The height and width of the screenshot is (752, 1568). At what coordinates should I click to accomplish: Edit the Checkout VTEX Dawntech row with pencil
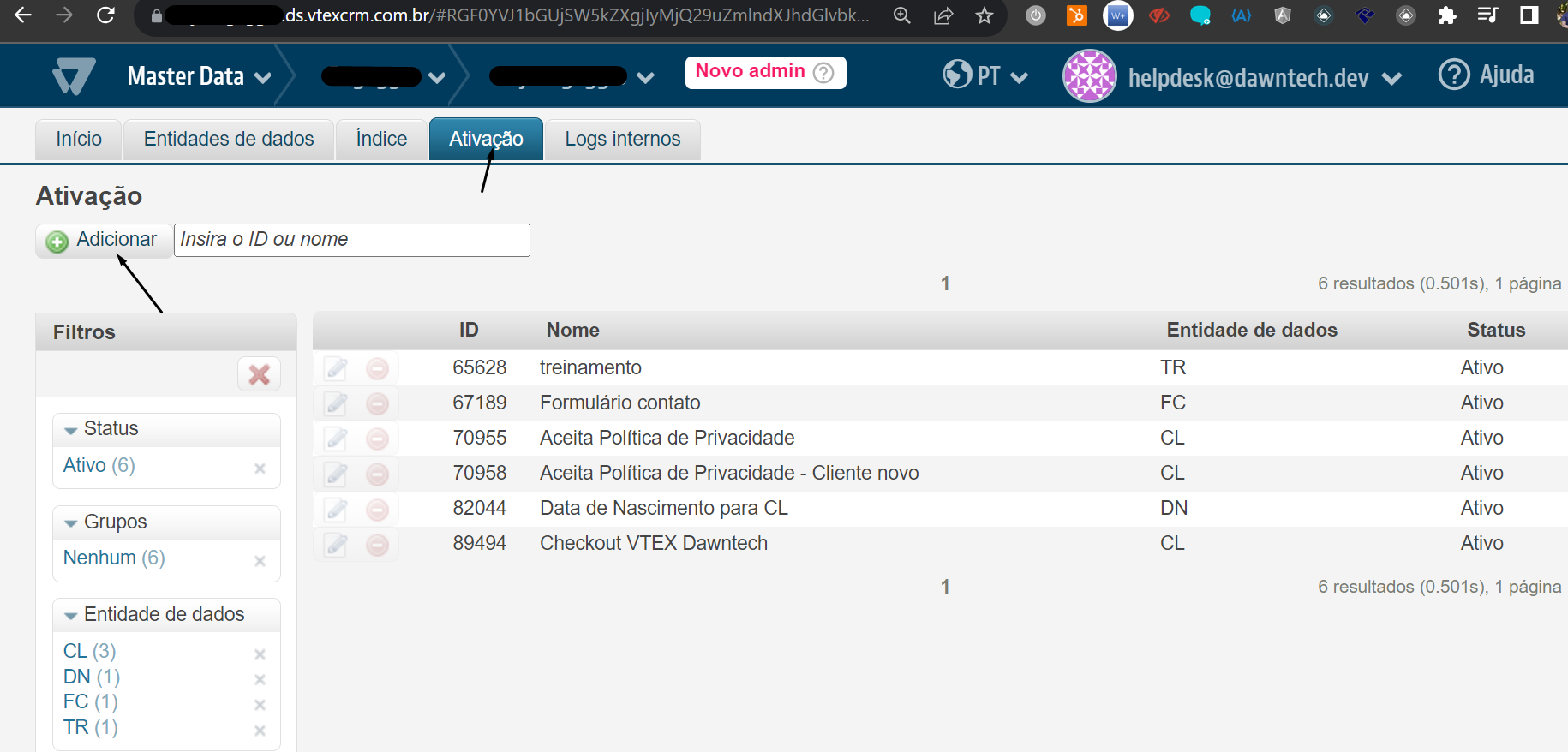pos(336,544)
